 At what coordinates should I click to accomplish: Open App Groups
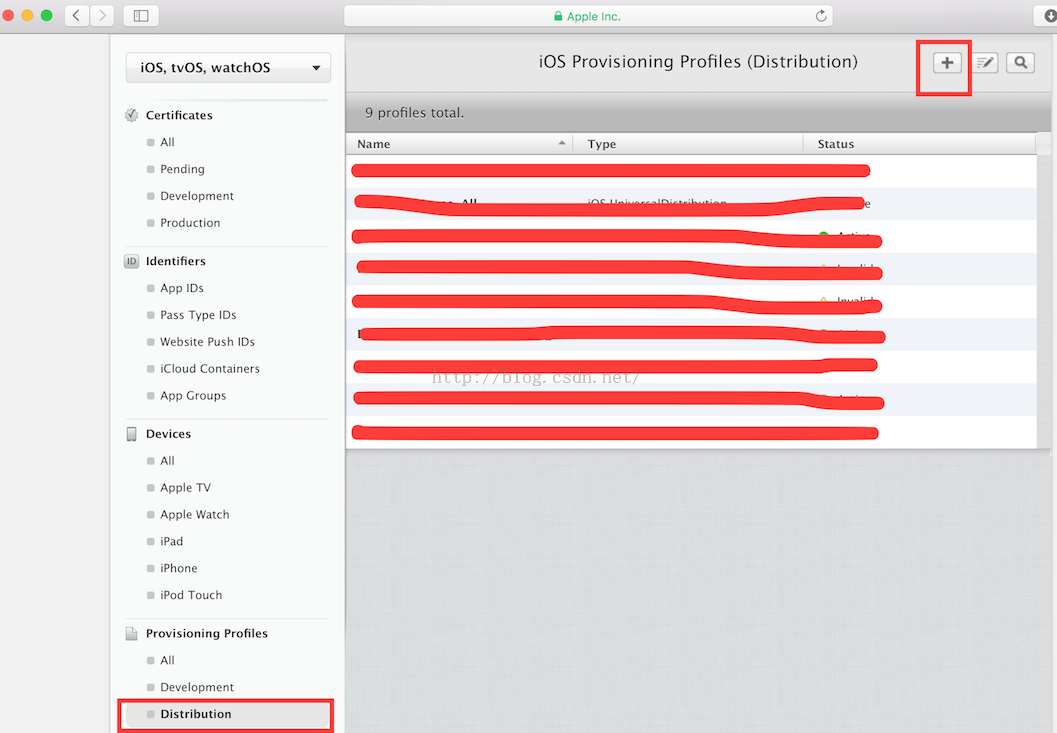pyautogui.click(x=193, y=396)
